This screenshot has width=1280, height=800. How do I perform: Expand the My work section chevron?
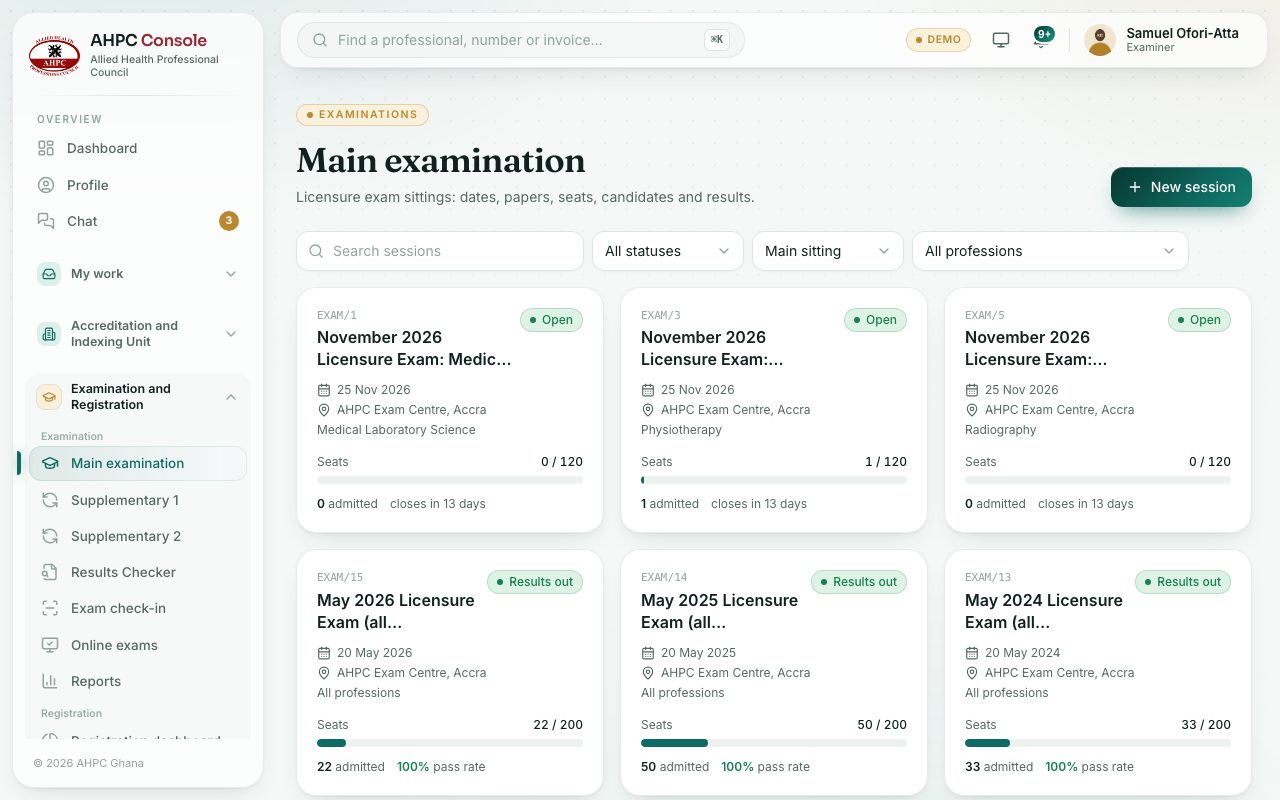231,274
